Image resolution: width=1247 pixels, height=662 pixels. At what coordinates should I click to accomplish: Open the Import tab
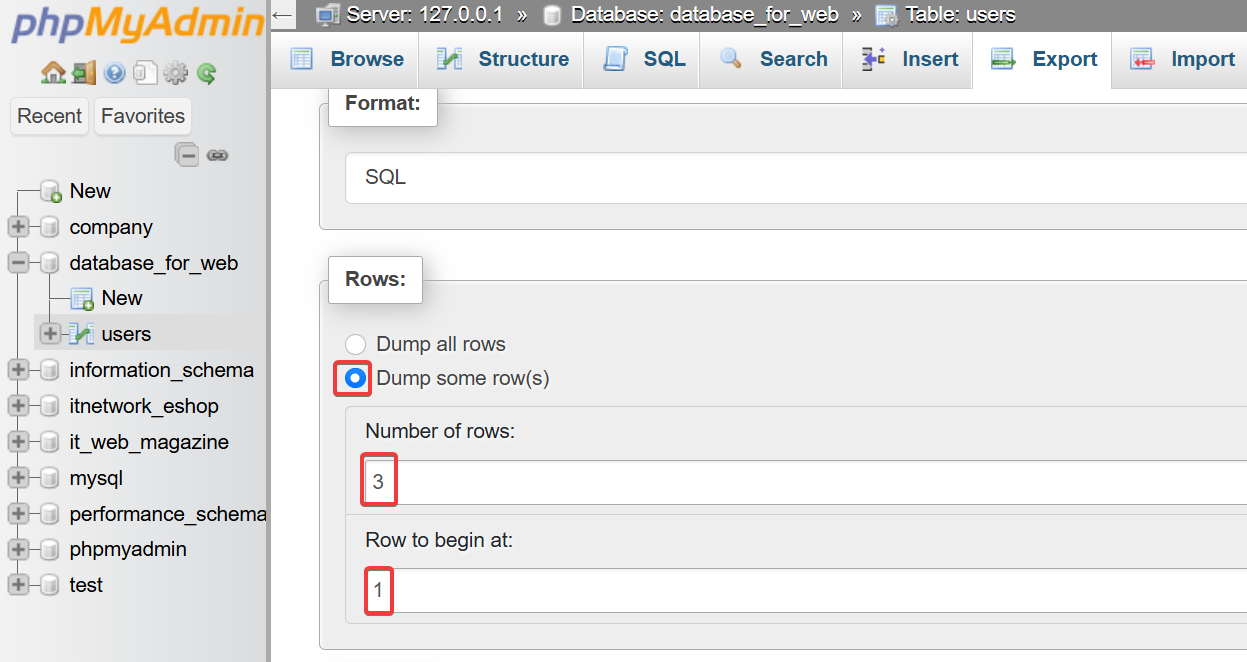coord(1183,59)
